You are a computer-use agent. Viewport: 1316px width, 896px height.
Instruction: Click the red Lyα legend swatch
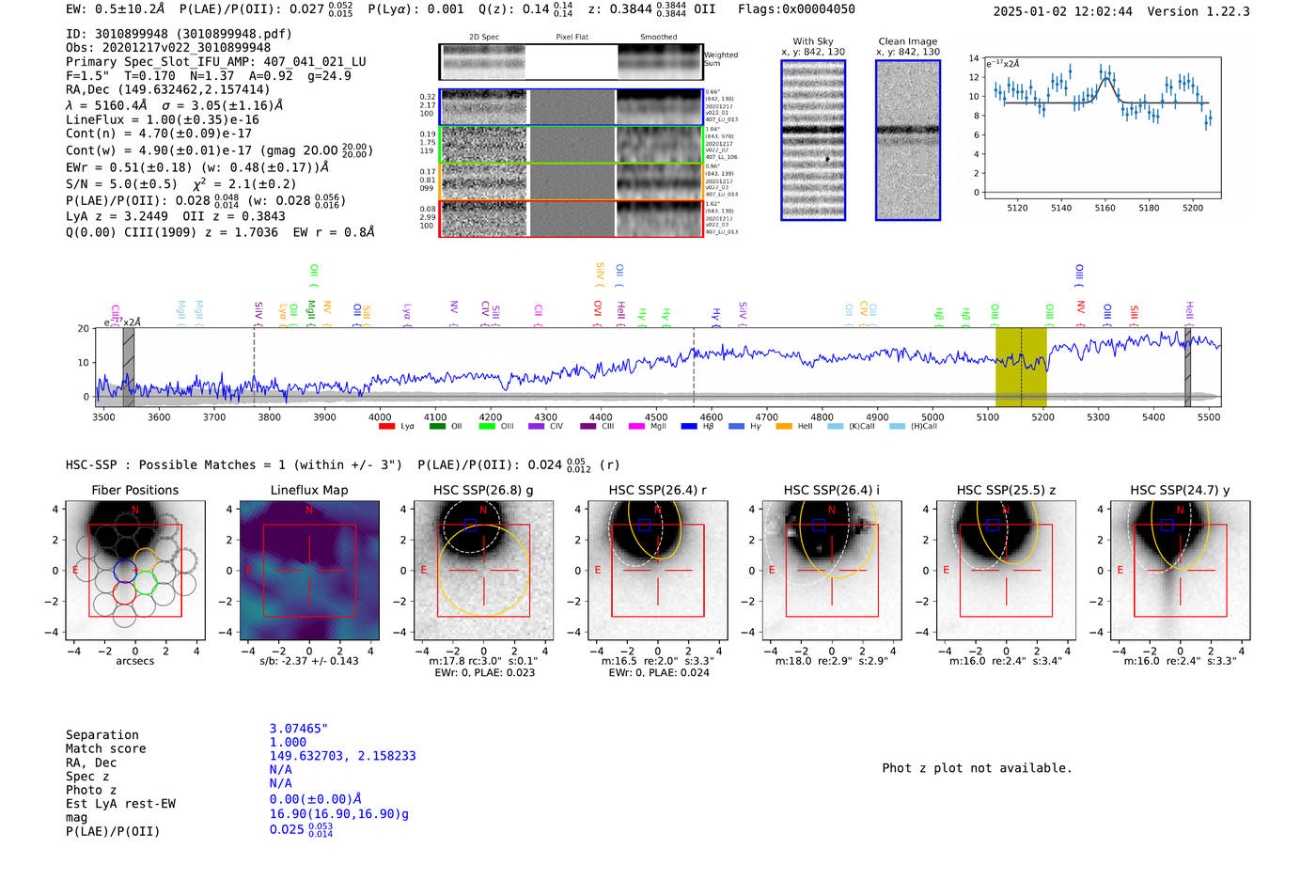click(x=386, y=427)
